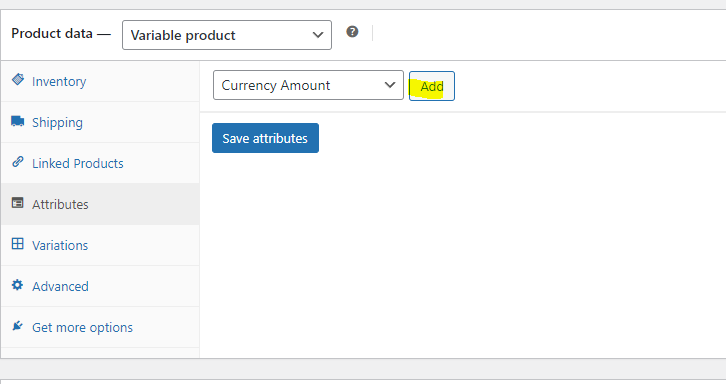Open the product type help tooltip icon

point(352,32)
